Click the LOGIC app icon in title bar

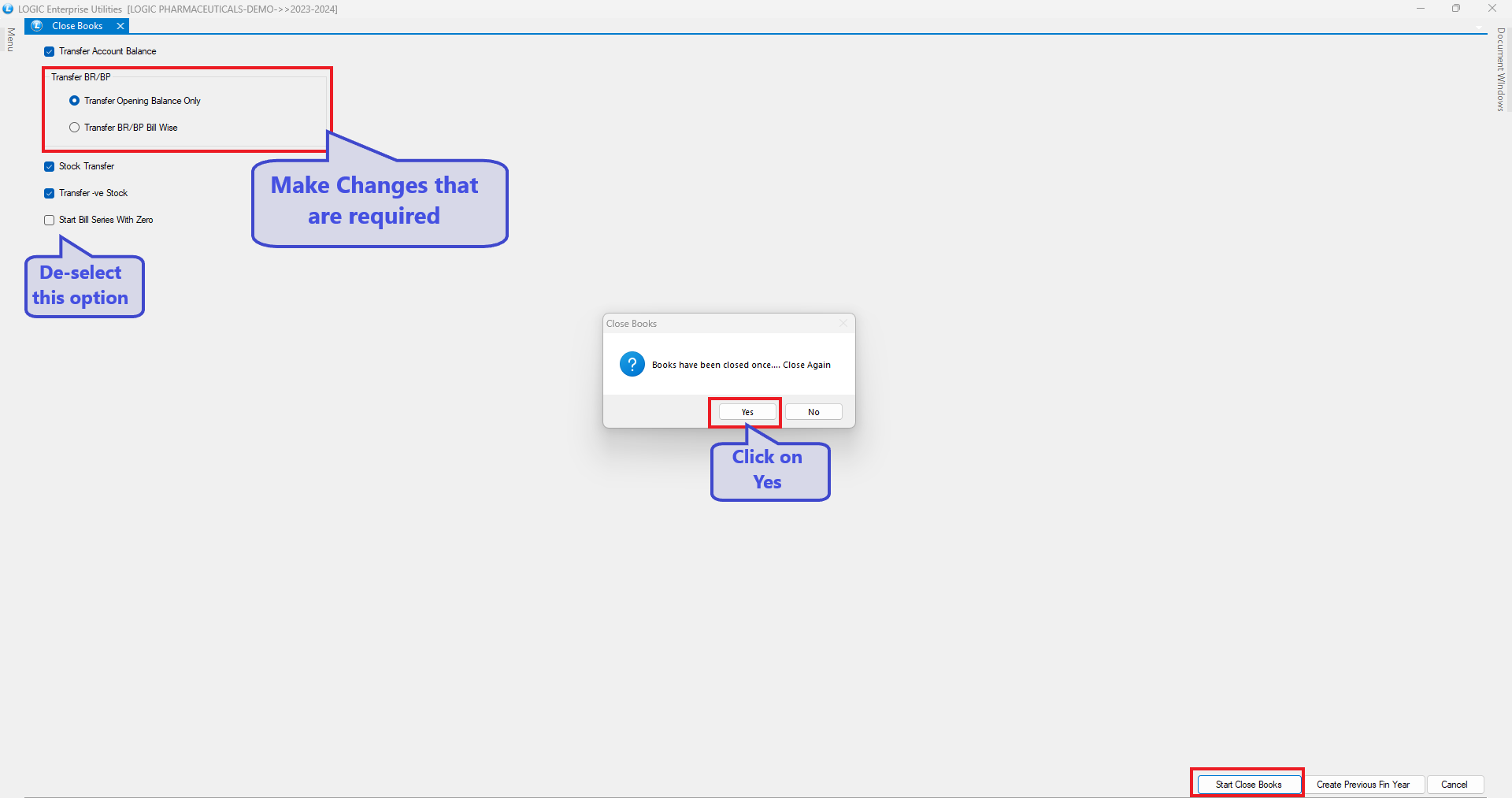(8, 9)
